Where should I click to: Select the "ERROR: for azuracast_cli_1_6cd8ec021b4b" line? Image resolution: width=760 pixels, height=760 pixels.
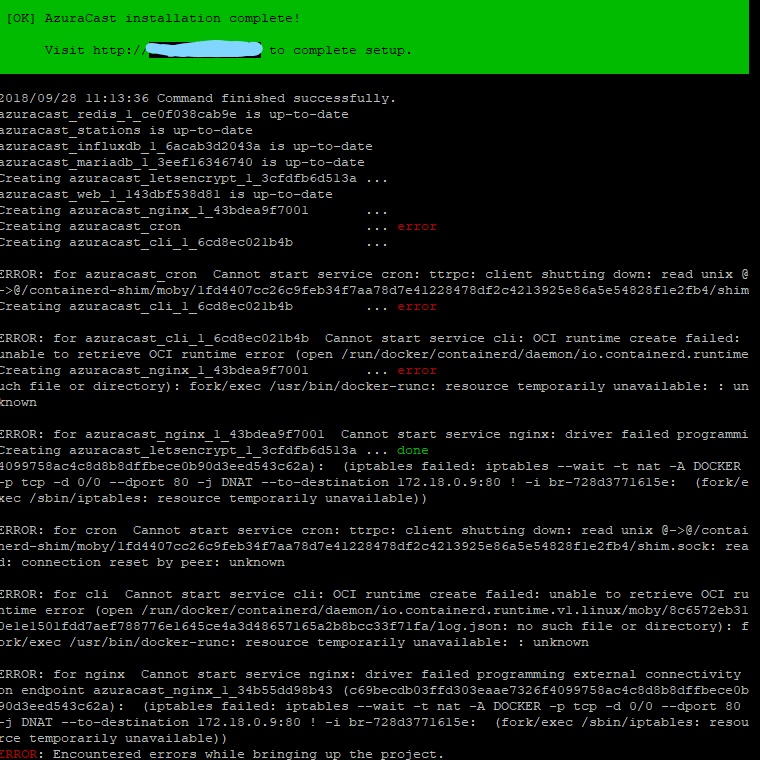tap(370, 338)
